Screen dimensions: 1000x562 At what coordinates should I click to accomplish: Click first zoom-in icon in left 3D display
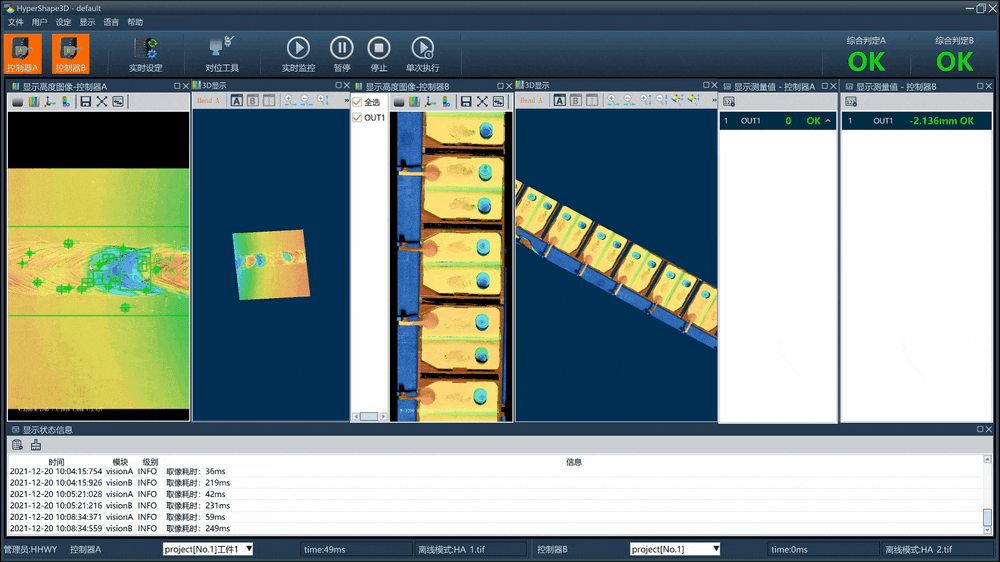pyautogui.click(x=290, y=100)
